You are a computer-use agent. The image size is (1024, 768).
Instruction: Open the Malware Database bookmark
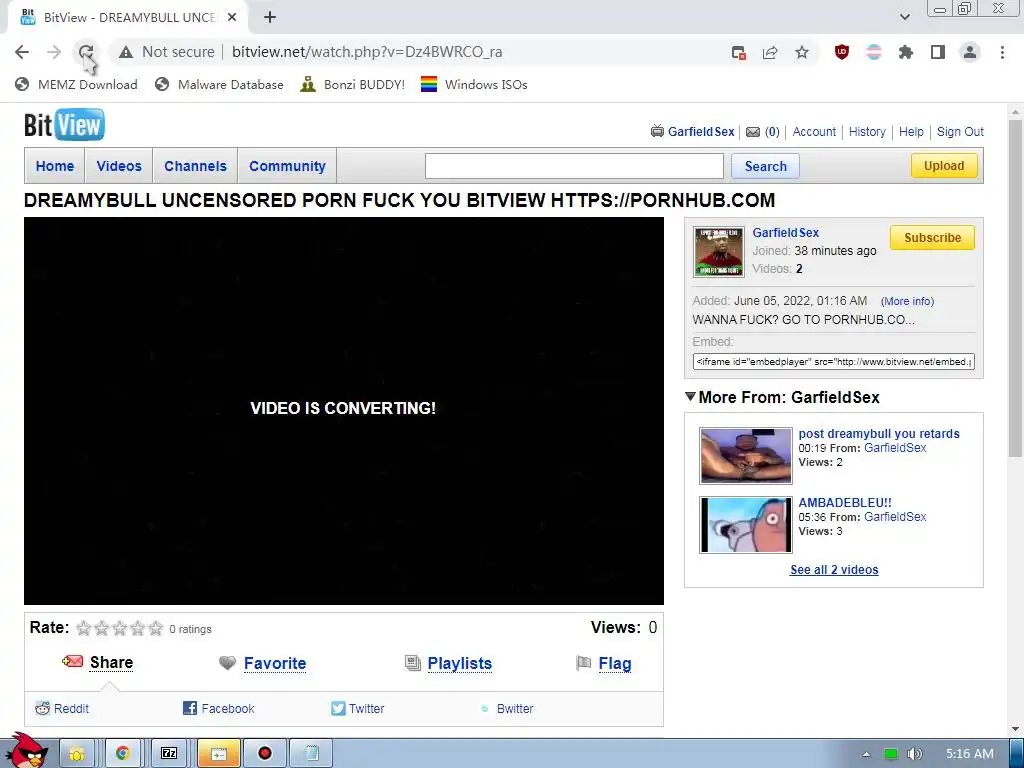pyautogui.click(x=219, y=84)
